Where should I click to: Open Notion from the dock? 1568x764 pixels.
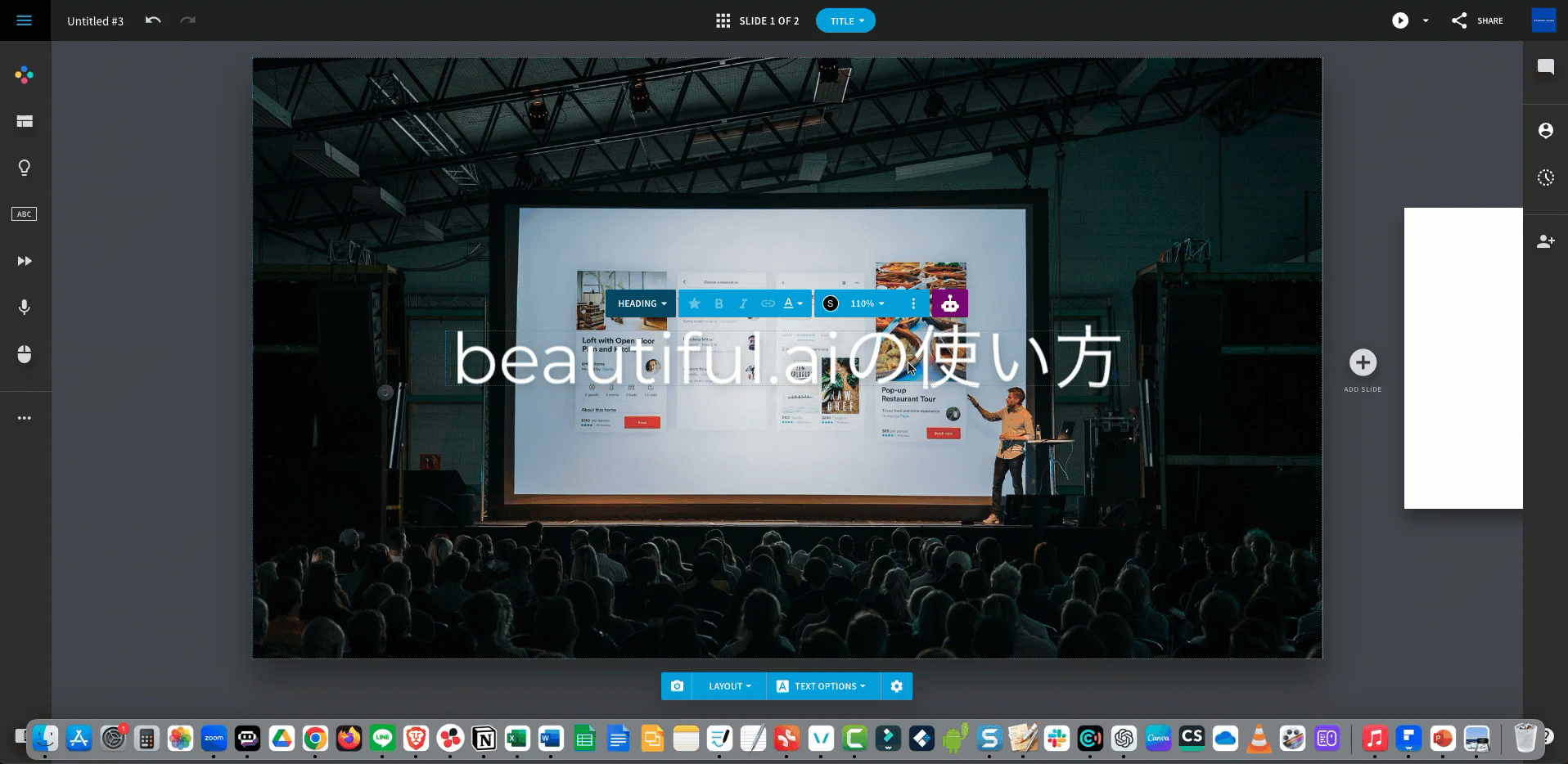click(484, 739)
